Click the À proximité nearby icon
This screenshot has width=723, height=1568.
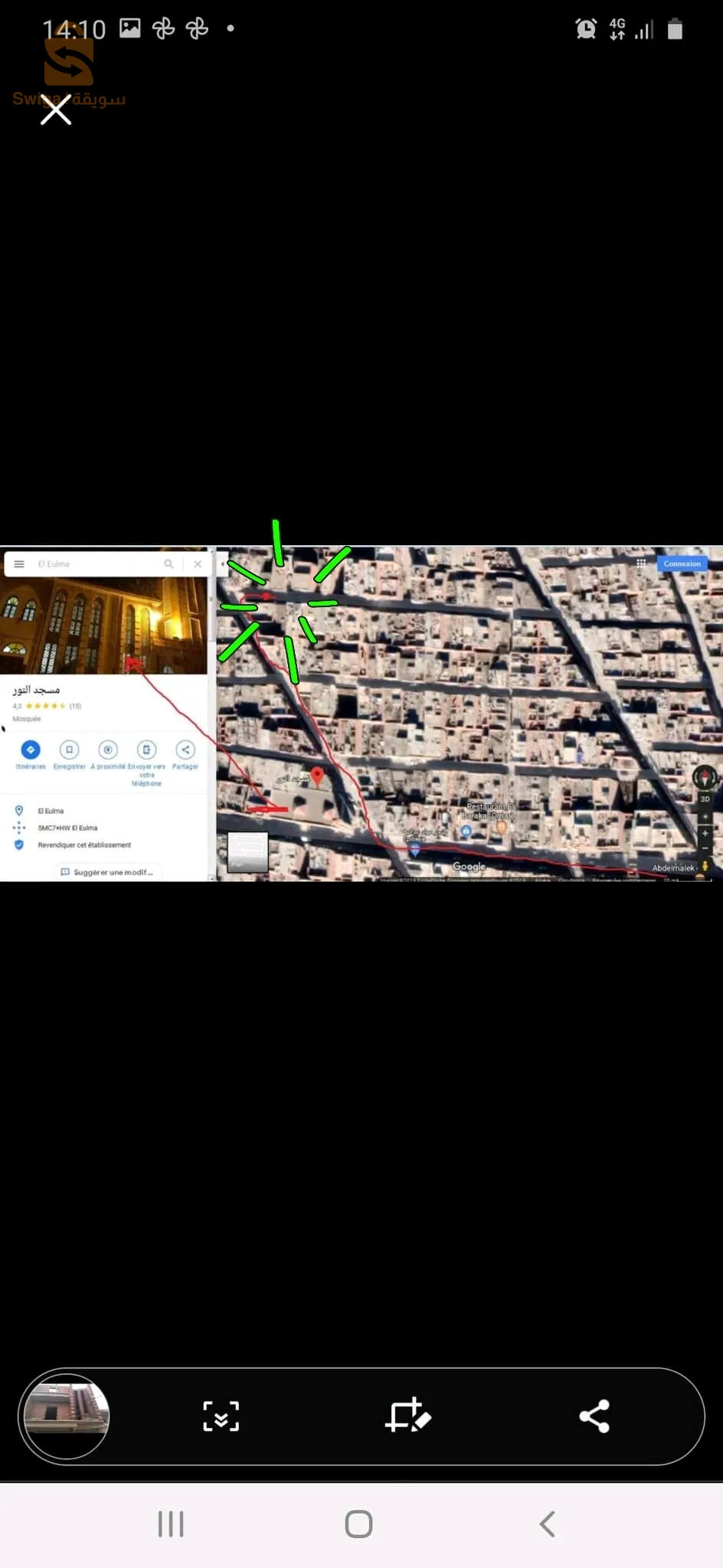pyautogui.click(x=108, y=750)
